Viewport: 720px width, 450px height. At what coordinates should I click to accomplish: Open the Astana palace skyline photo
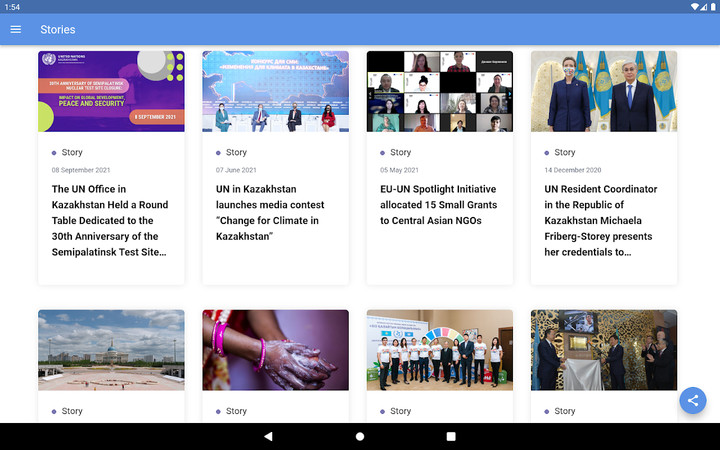pyautogui.click(x=111, y=350)
